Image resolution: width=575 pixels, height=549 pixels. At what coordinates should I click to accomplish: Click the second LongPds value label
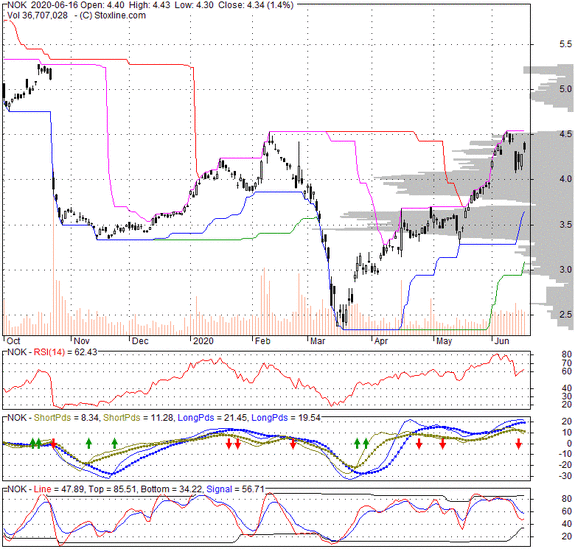pos(286,418)
